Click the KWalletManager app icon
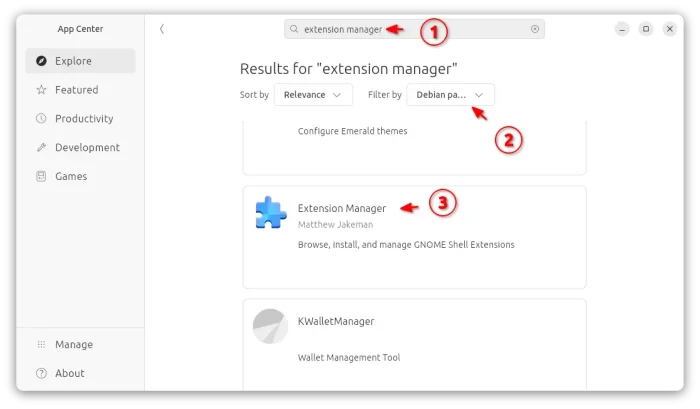 point(270,326)
